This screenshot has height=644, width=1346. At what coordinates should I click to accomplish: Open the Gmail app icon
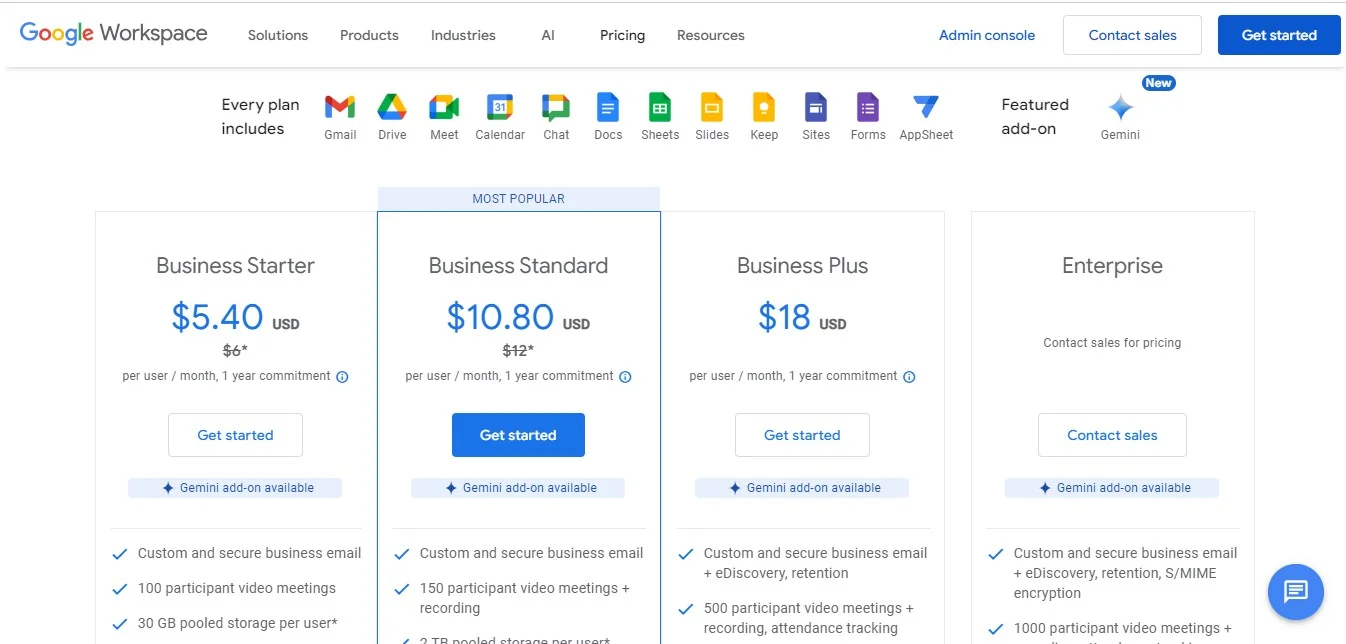[340, 106]
